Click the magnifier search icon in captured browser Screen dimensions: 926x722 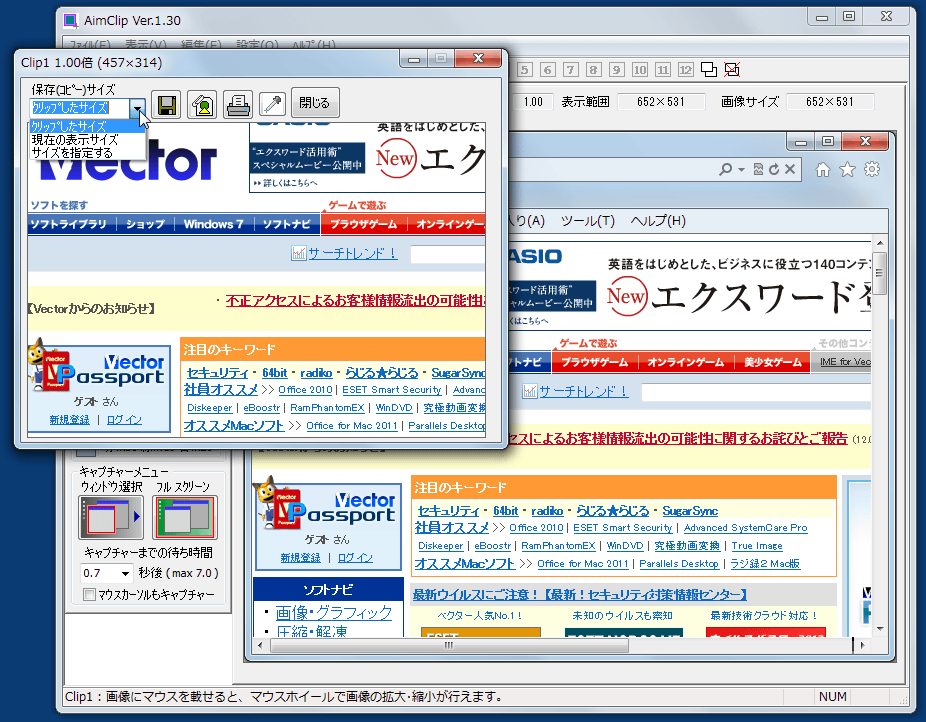coord(725,169)
